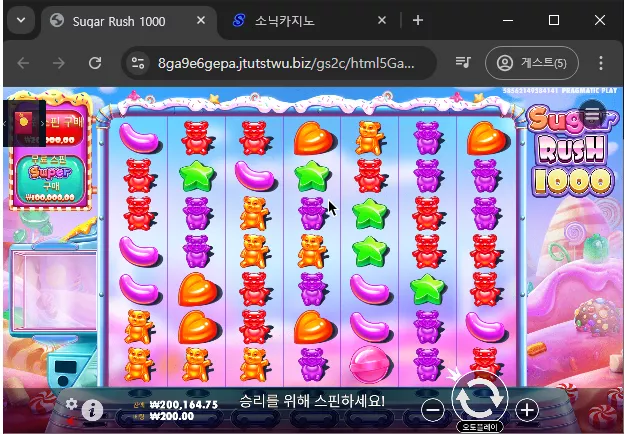
Task: Close the 소닉카지노 tab
Action: [x=382, y=20]
